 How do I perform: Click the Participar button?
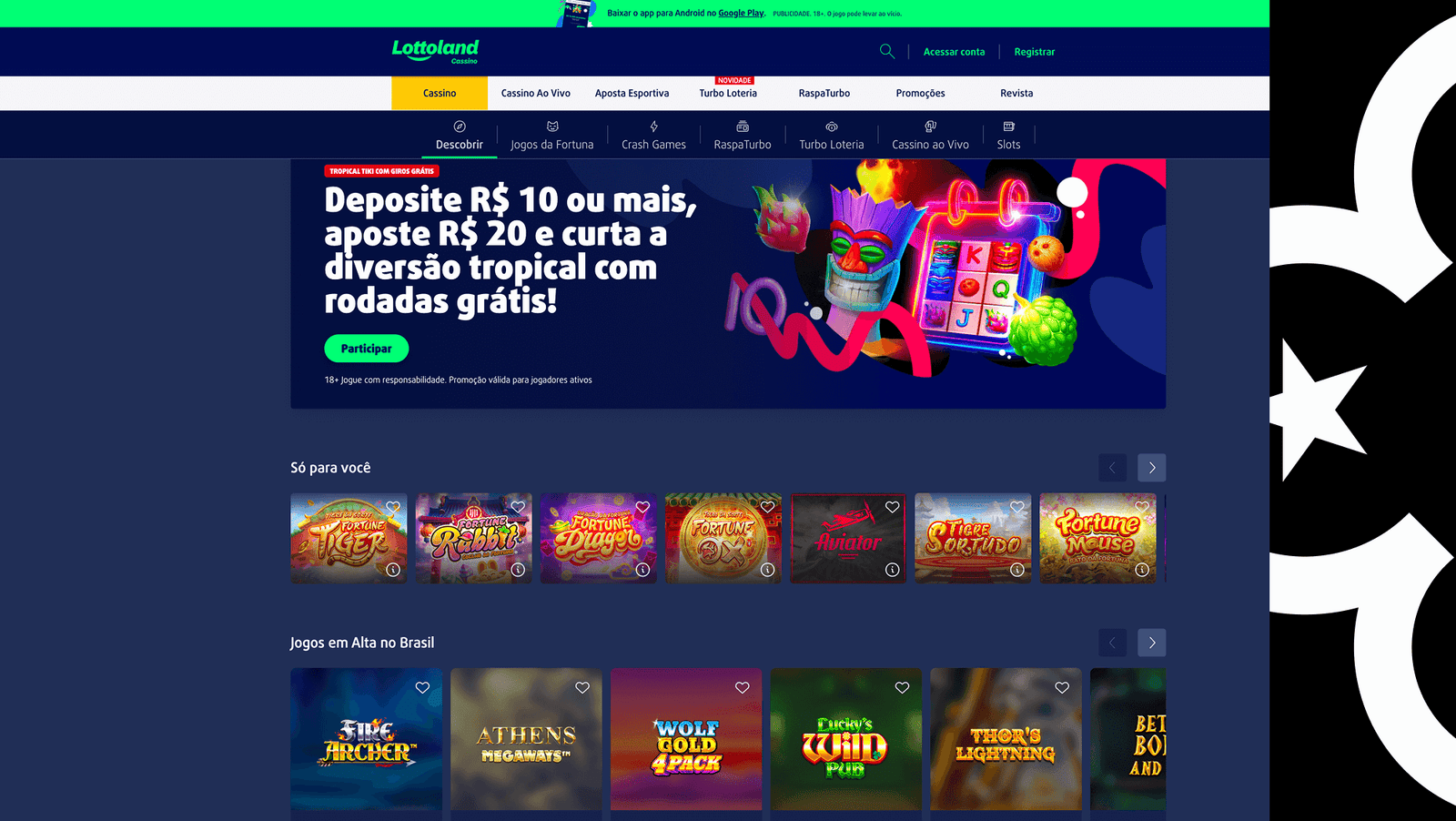[367, 349]
